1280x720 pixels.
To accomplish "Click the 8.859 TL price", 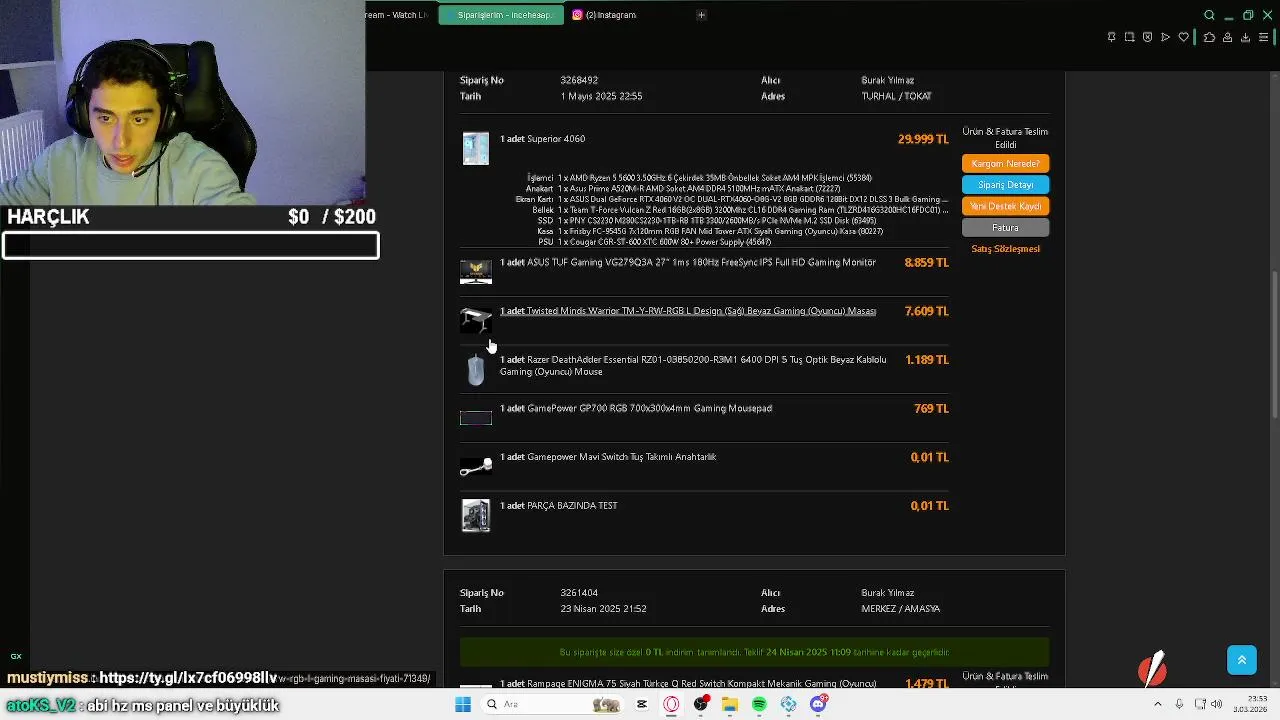I will click(x=926, y=263).
